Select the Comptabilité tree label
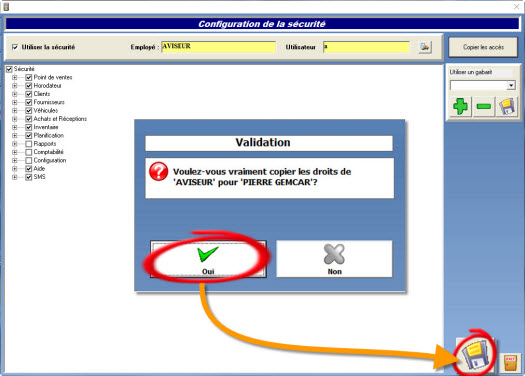This screenshot has width=525, height=376. click(48, 152)
